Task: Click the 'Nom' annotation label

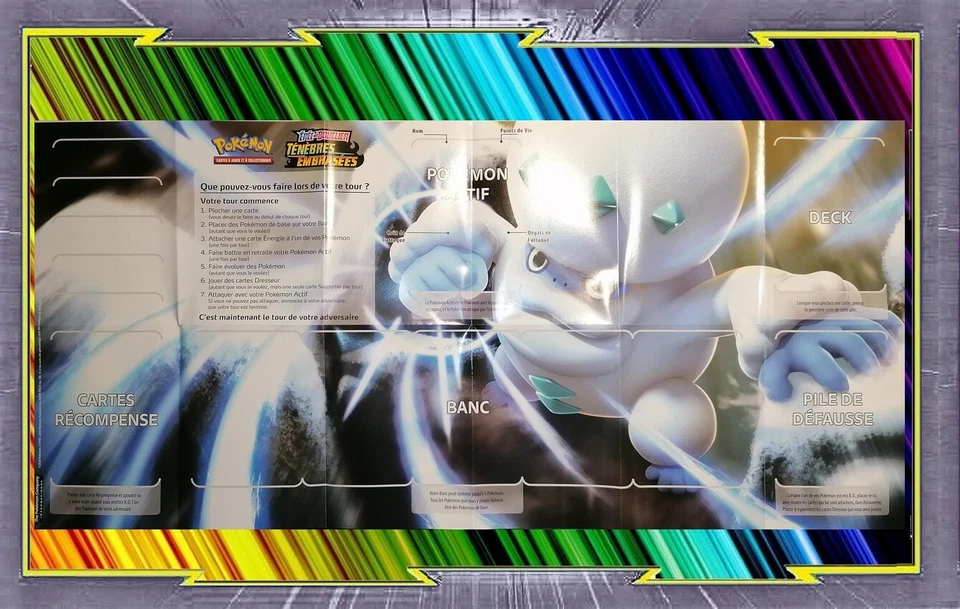Action: (418, 131)
